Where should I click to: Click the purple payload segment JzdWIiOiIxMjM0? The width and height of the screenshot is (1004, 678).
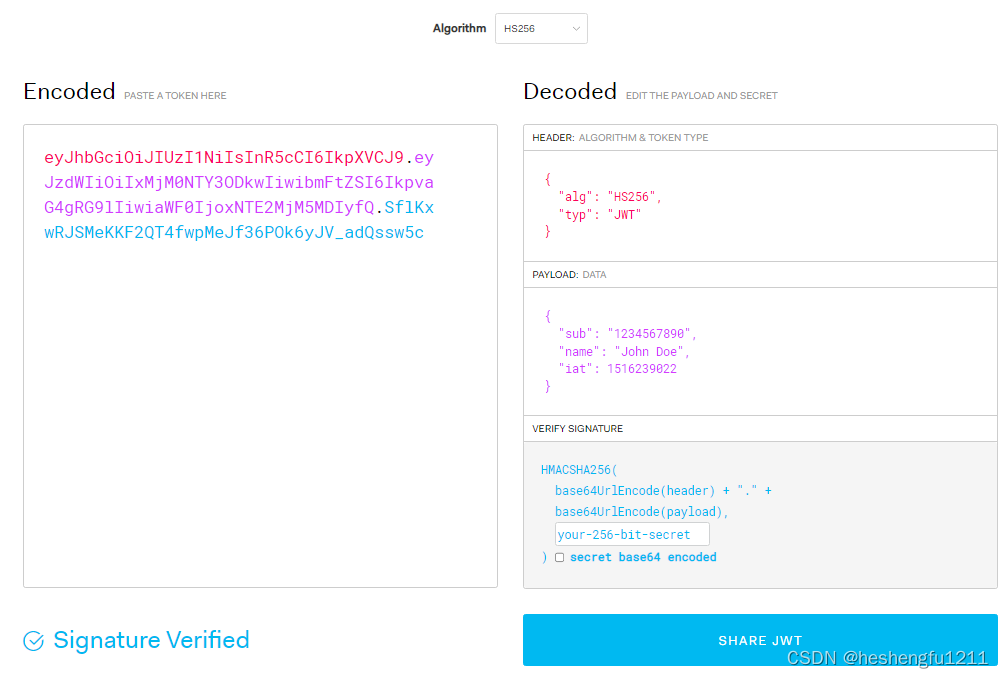tap(239, 182)
